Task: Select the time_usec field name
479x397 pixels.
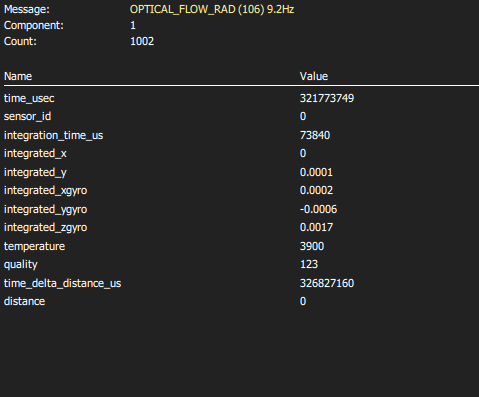Action: point(29,98)
